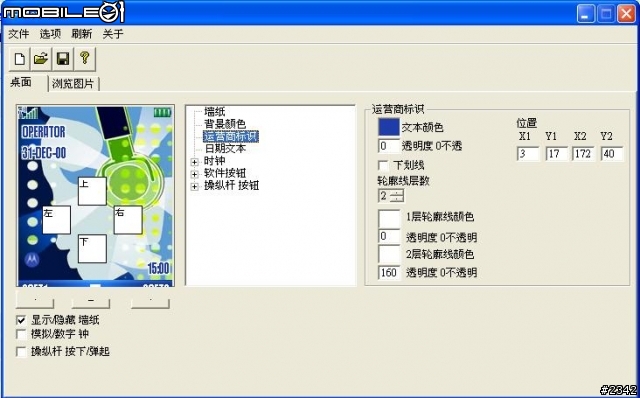640x398 pixels.
Task: Select 日期文本 in the tree
Action: tap(225, 148)
